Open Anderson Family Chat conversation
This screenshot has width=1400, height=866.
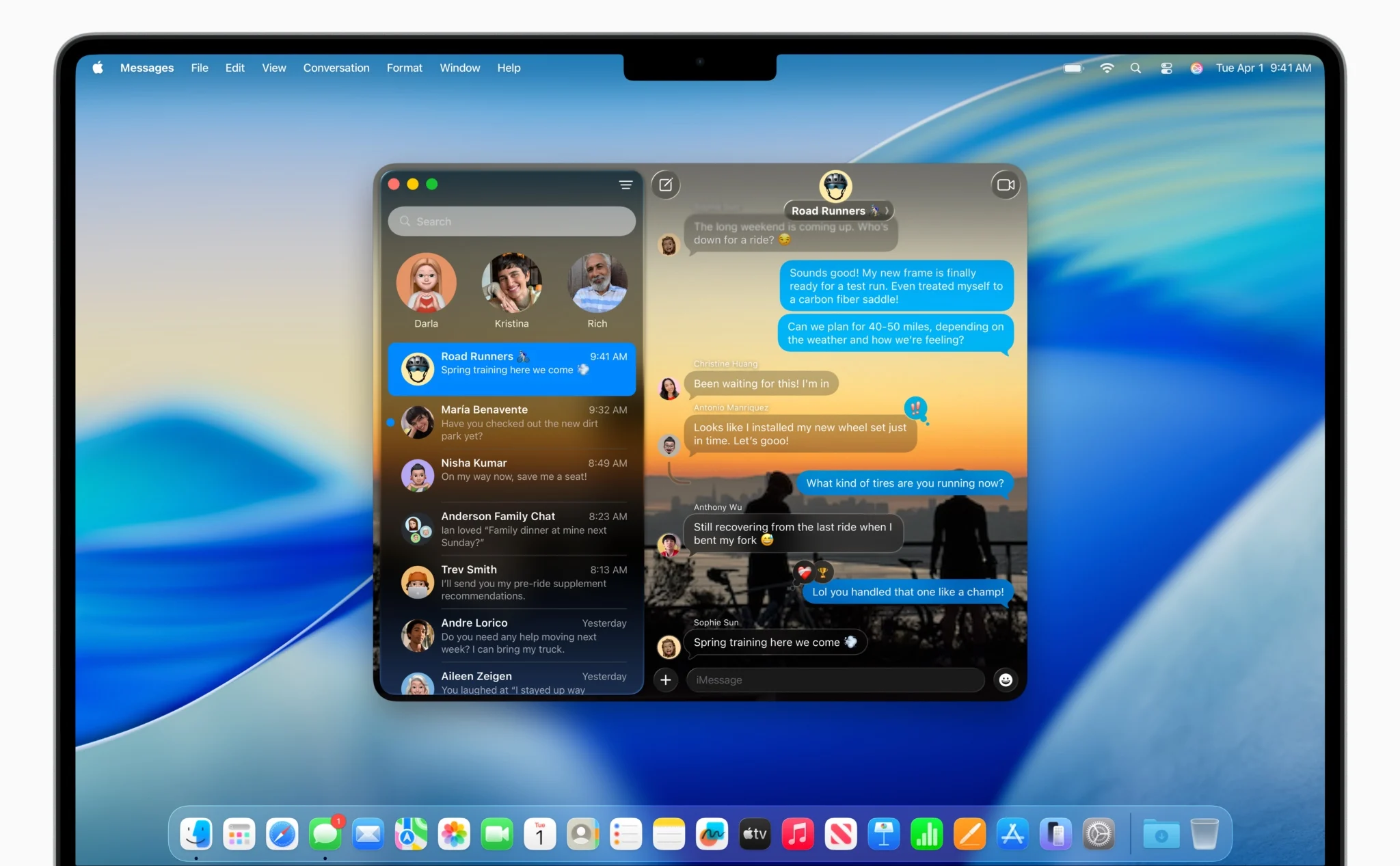(x=512, y=528)
